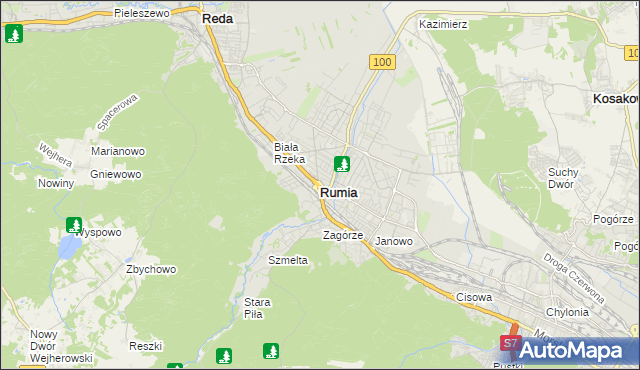Viewport: 640px width, 370px height.
Task: Click the Wyspowo village label
Action: click(98, 233)
